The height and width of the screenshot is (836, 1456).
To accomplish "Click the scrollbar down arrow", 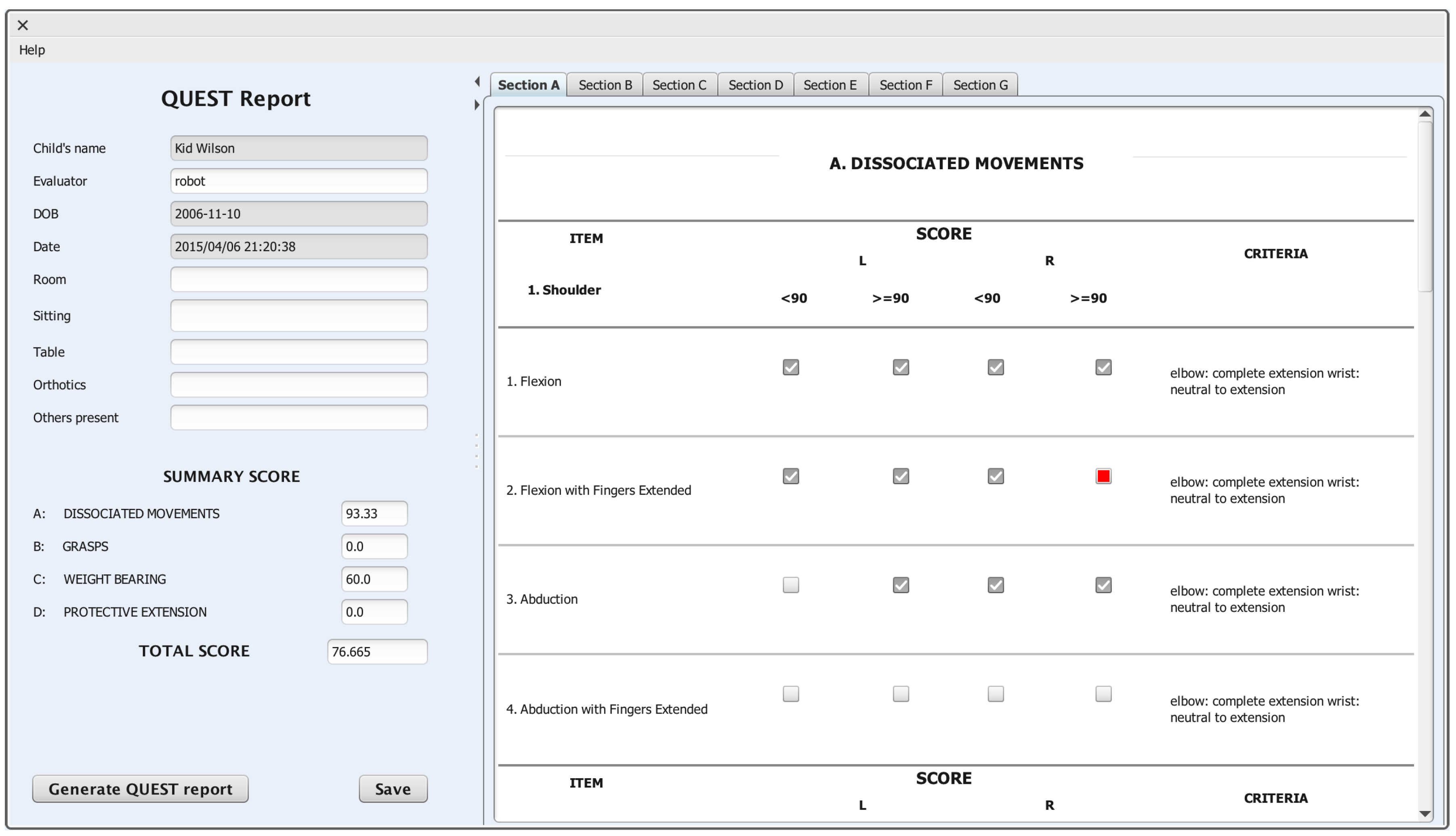I will (1424, 814).
